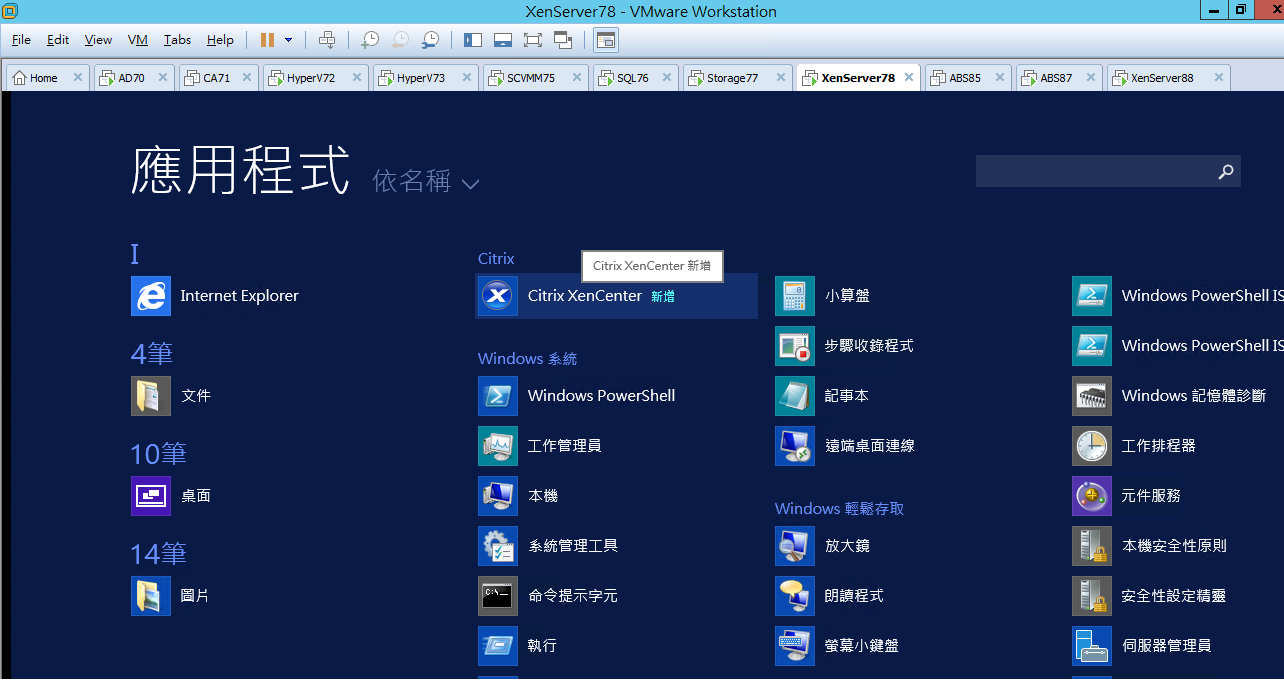Launch 放大鏡 magnifier icon
The width and height of the screenshot is (1284, 680).
(795, 546)
